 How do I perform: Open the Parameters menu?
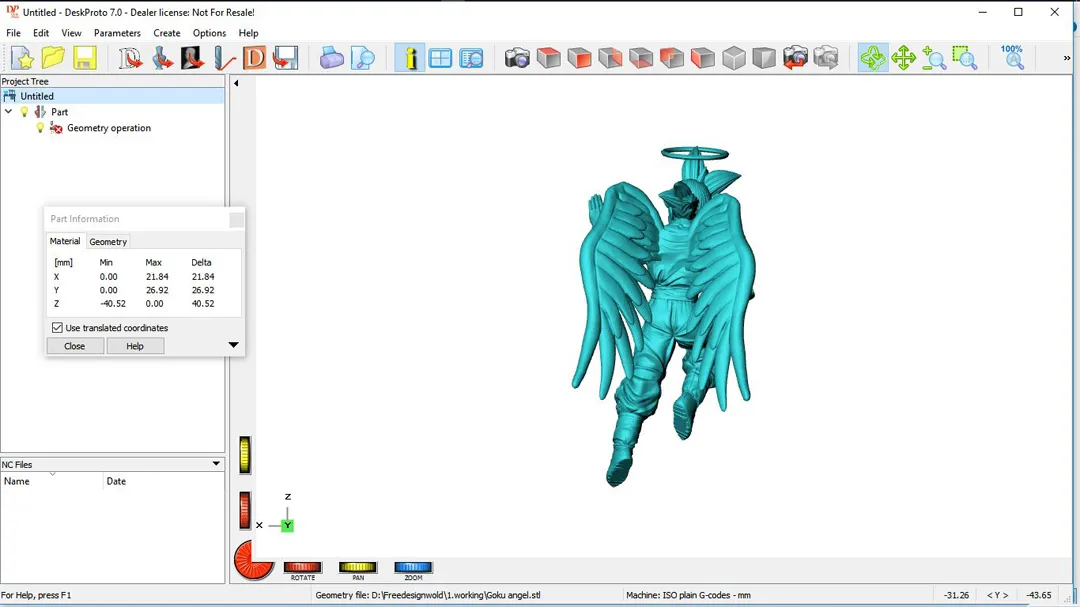pyautogui.click(x=117, y=33)
